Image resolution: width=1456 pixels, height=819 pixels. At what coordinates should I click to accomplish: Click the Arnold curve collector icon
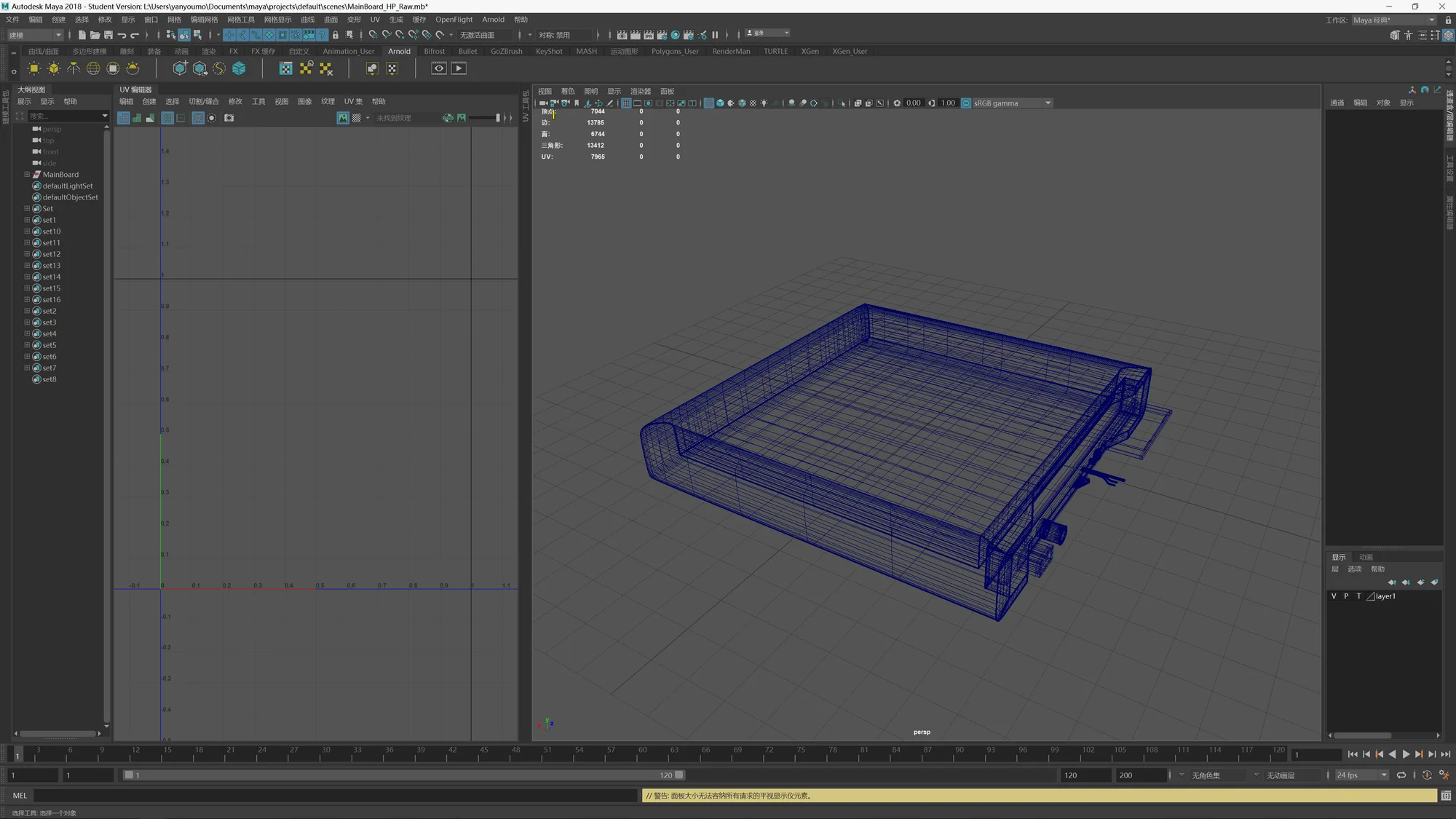219,68
